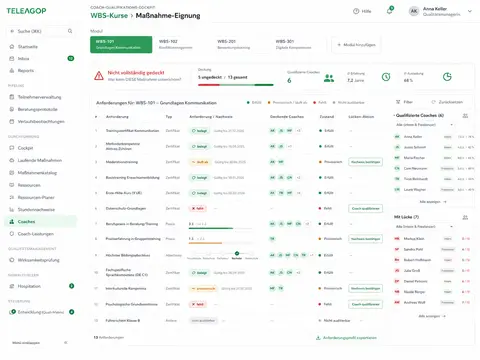Select coach Andreas Wolf in gap list

(x=434, y=302)
